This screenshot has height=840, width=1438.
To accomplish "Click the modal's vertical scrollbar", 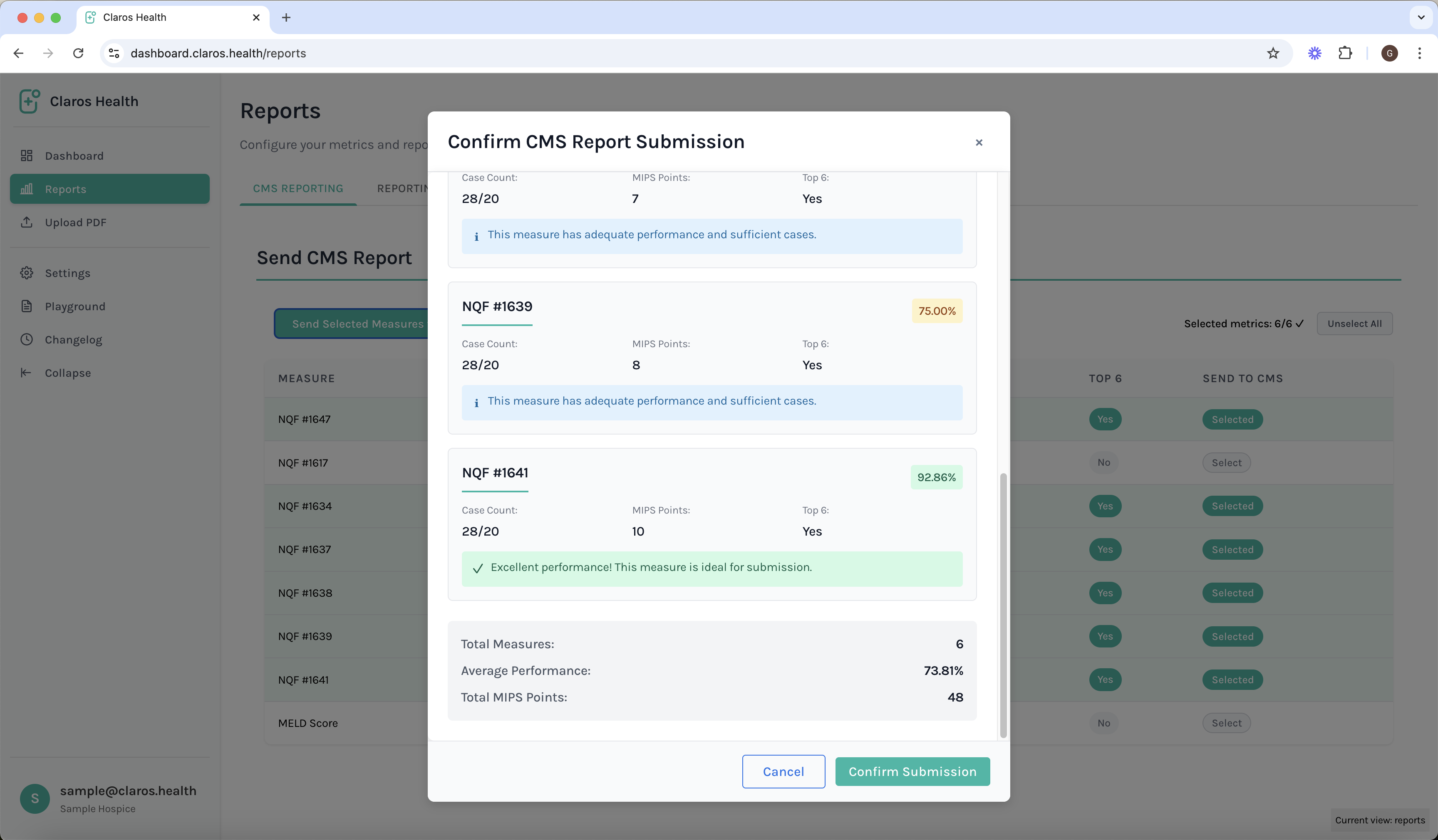I will [1003, 605].
